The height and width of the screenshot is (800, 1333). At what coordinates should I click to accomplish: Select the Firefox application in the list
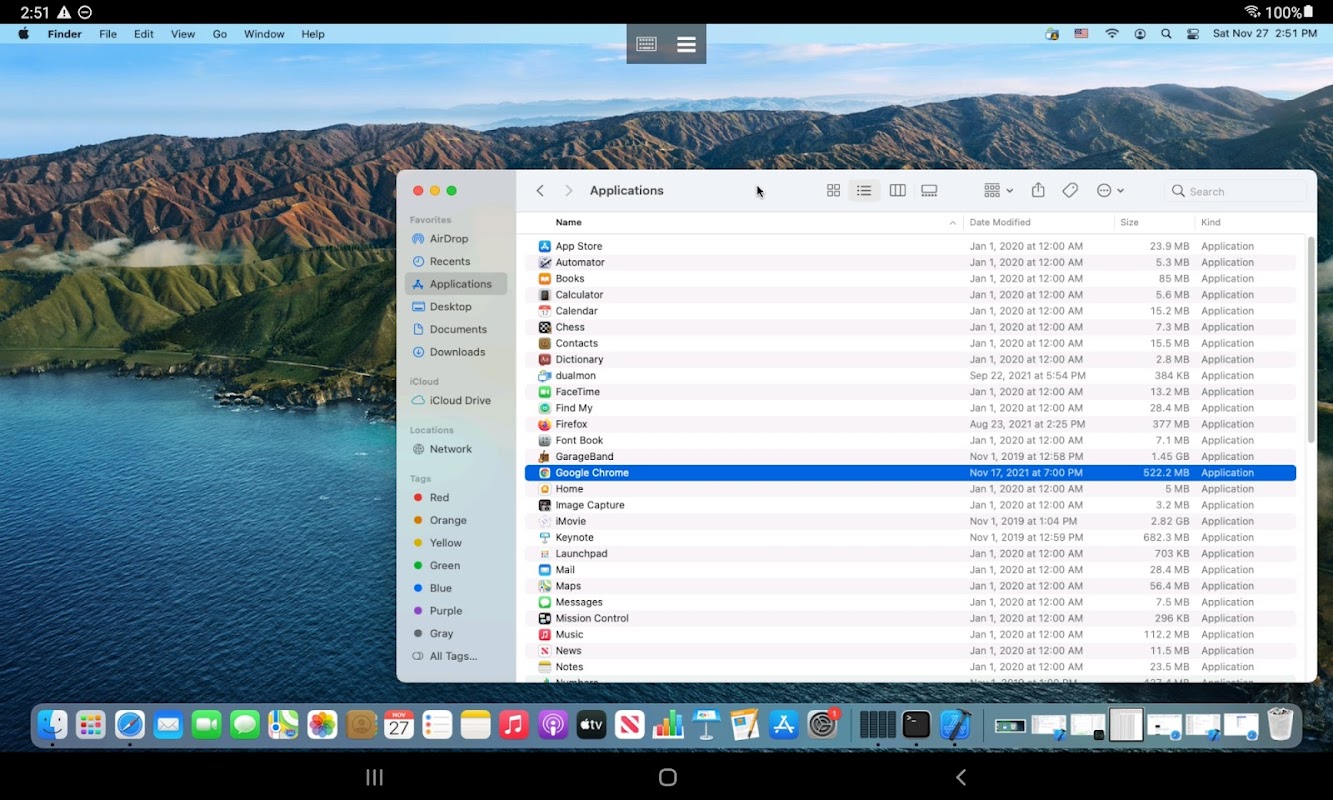click(571, 424)
